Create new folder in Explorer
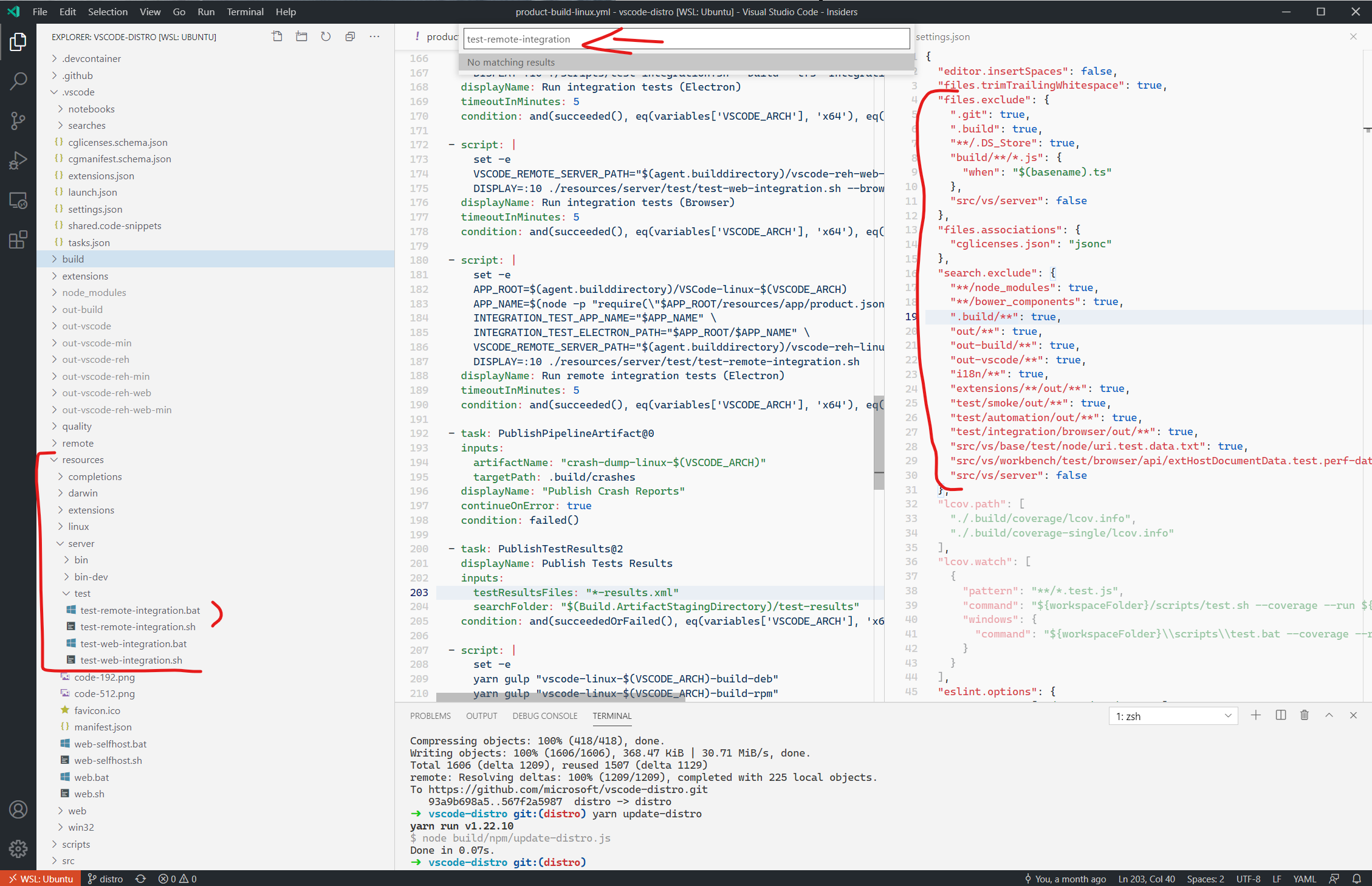The image size is (1372, 886). point(301,36)
